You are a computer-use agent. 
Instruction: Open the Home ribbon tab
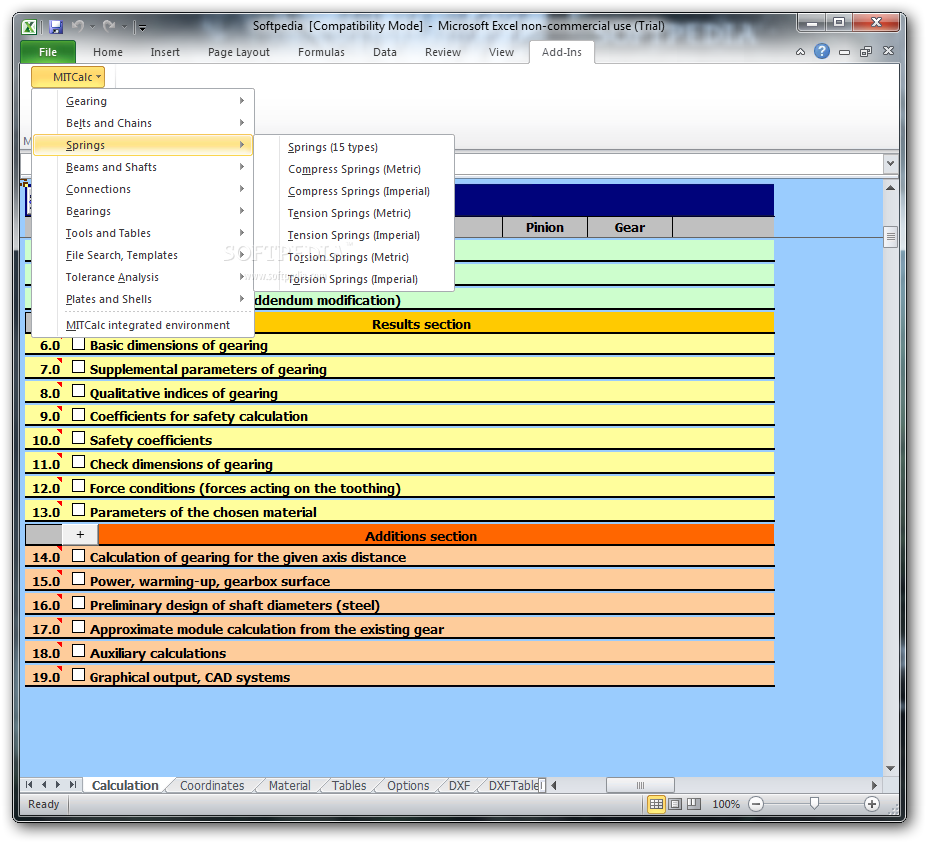108,52
